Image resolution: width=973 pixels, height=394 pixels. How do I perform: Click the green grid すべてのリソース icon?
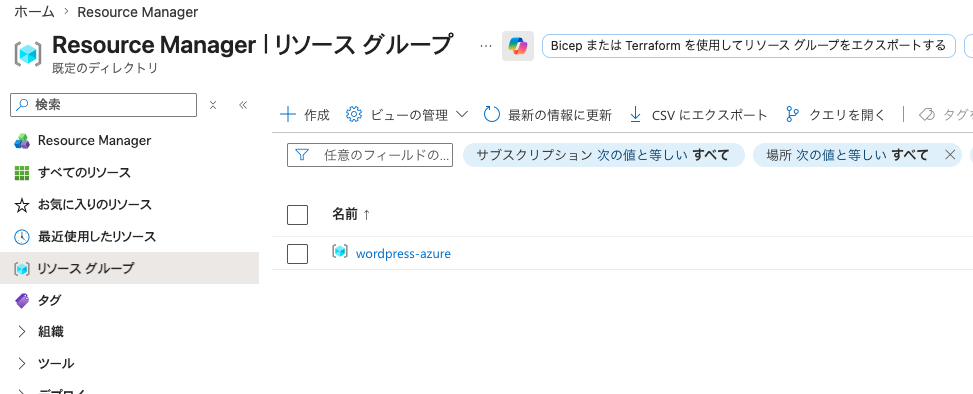(x=22, y=173)
